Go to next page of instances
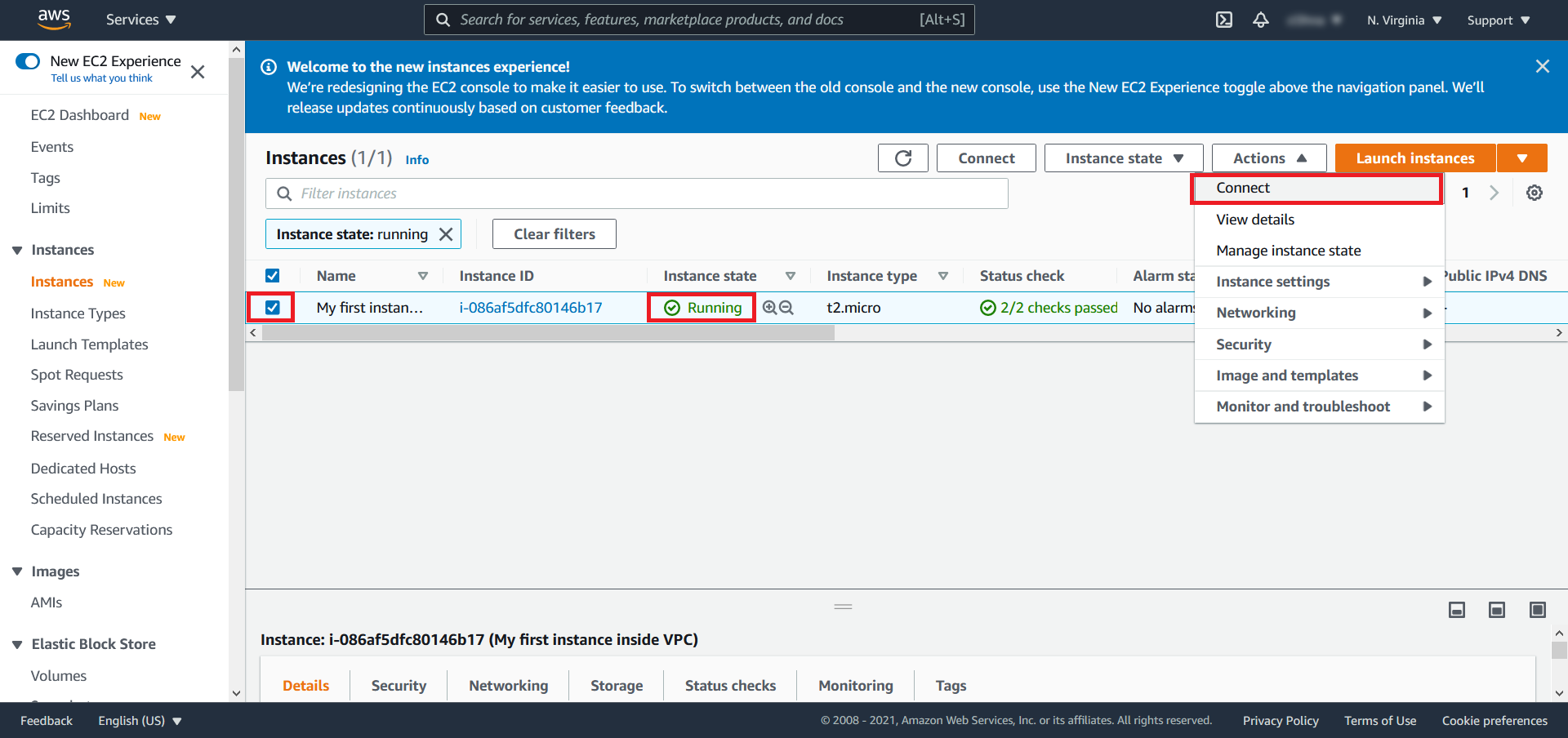 click(1494, 193)
